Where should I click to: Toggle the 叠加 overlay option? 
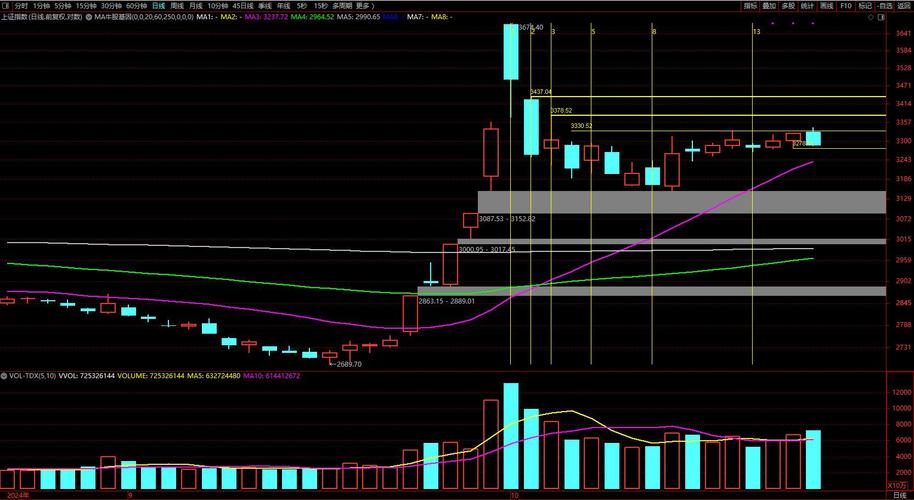[769, 5]
